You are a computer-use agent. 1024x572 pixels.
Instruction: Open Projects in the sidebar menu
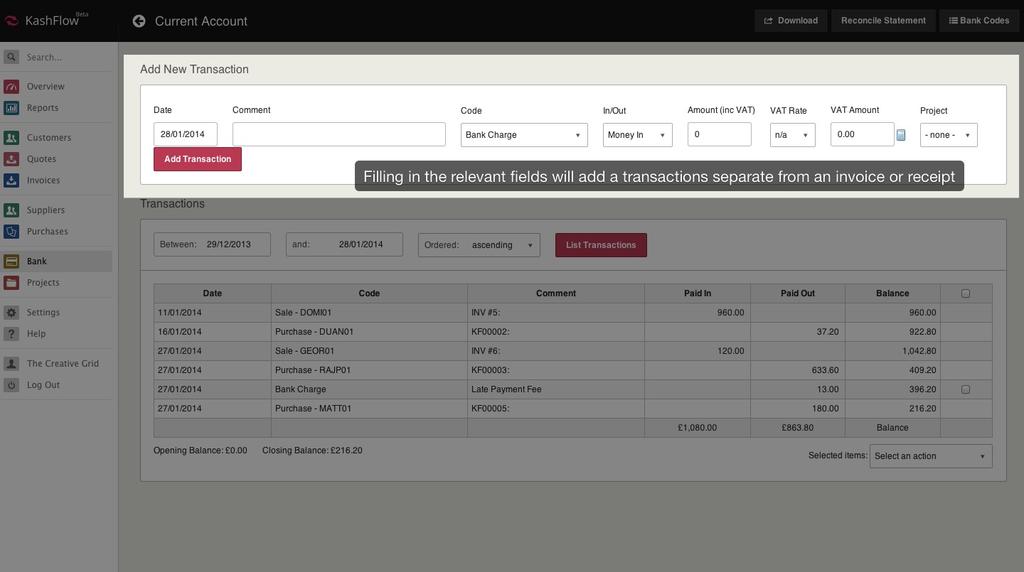pyautogui.click(x=43, y=283)
